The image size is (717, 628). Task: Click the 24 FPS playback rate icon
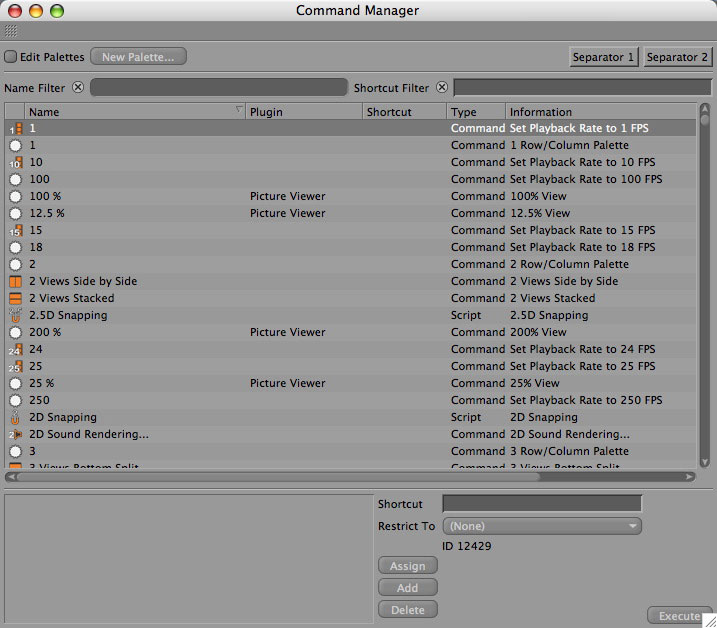(15, 349)
